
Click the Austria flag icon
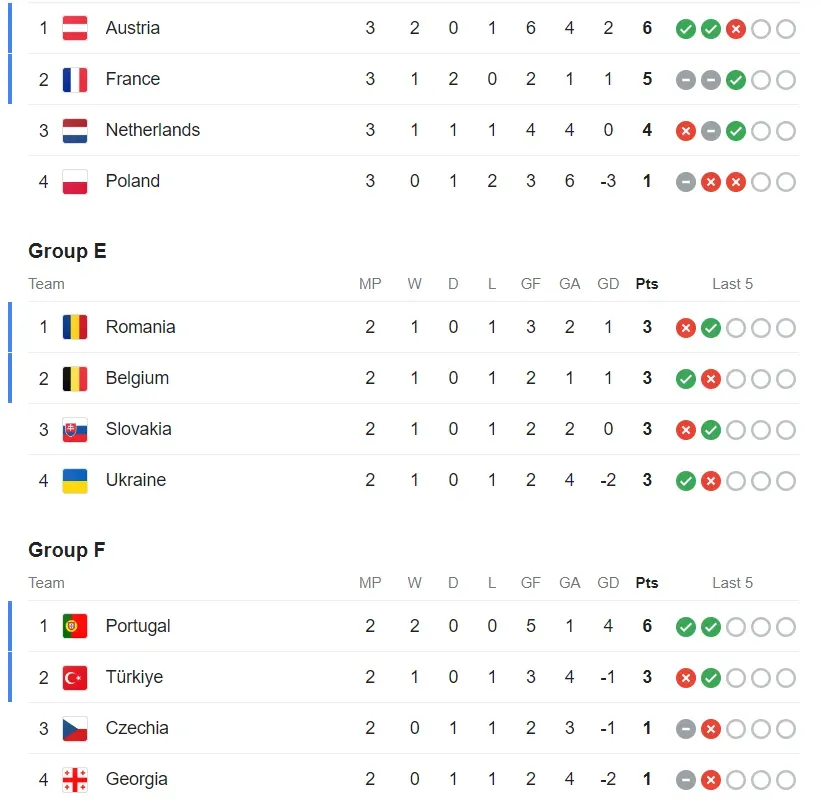click(x=75, y=28)
